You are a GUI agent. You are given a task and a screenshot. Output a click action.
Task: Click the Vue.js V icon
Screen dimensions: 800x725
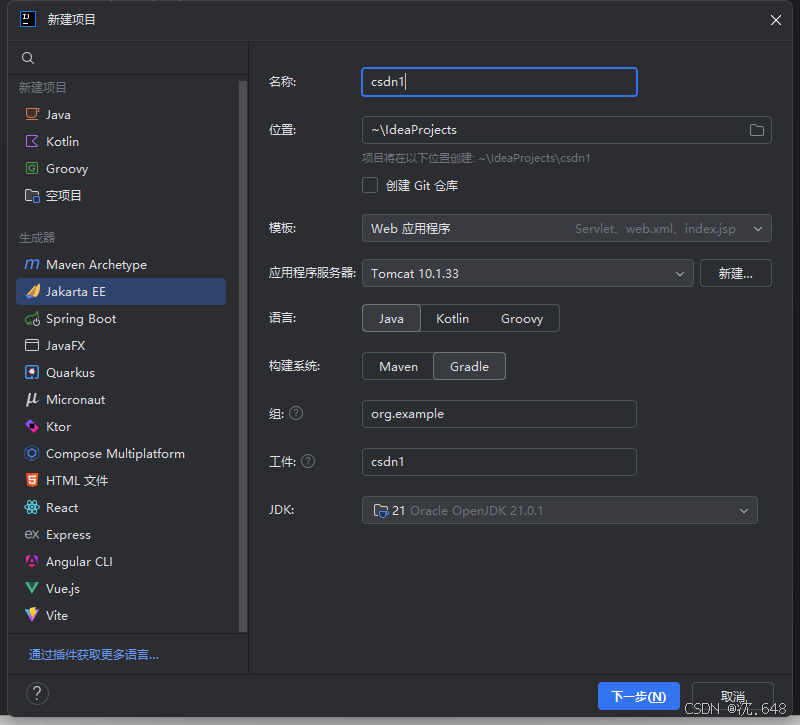click(32, 588)
